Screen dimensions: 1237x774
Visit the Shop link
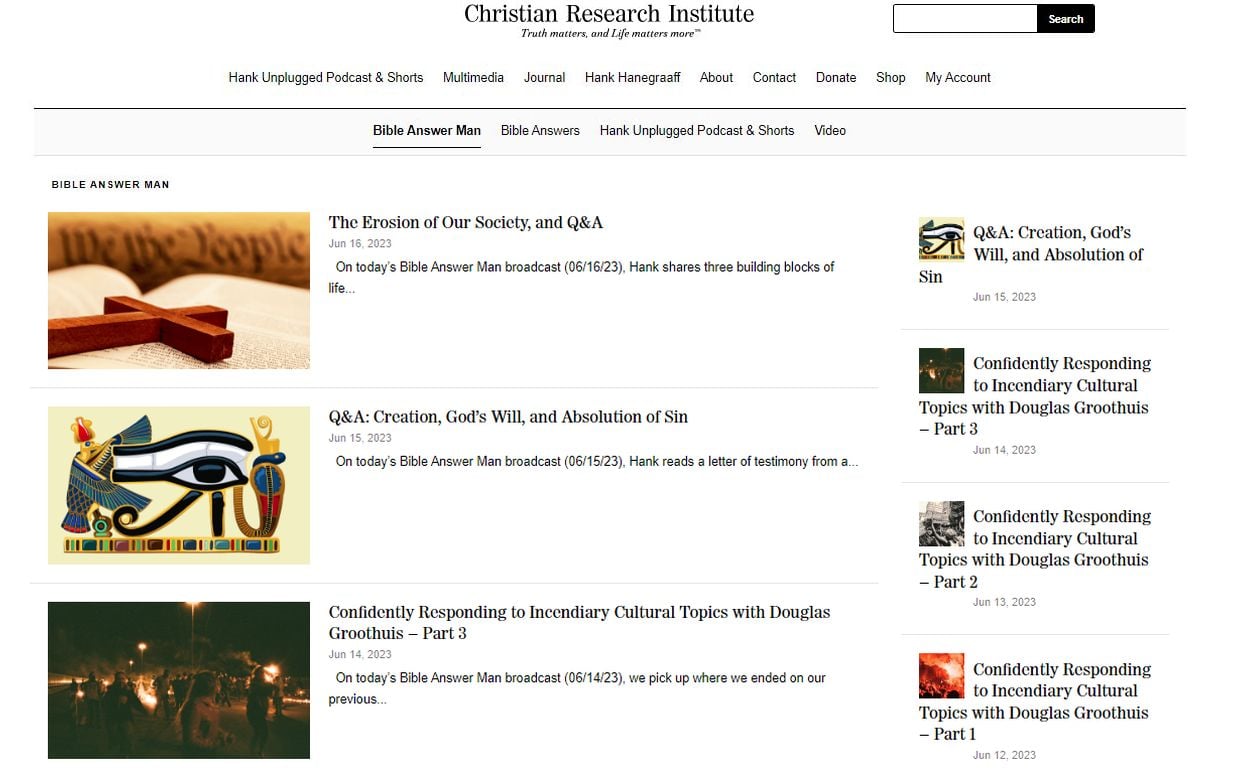(890, 77)
